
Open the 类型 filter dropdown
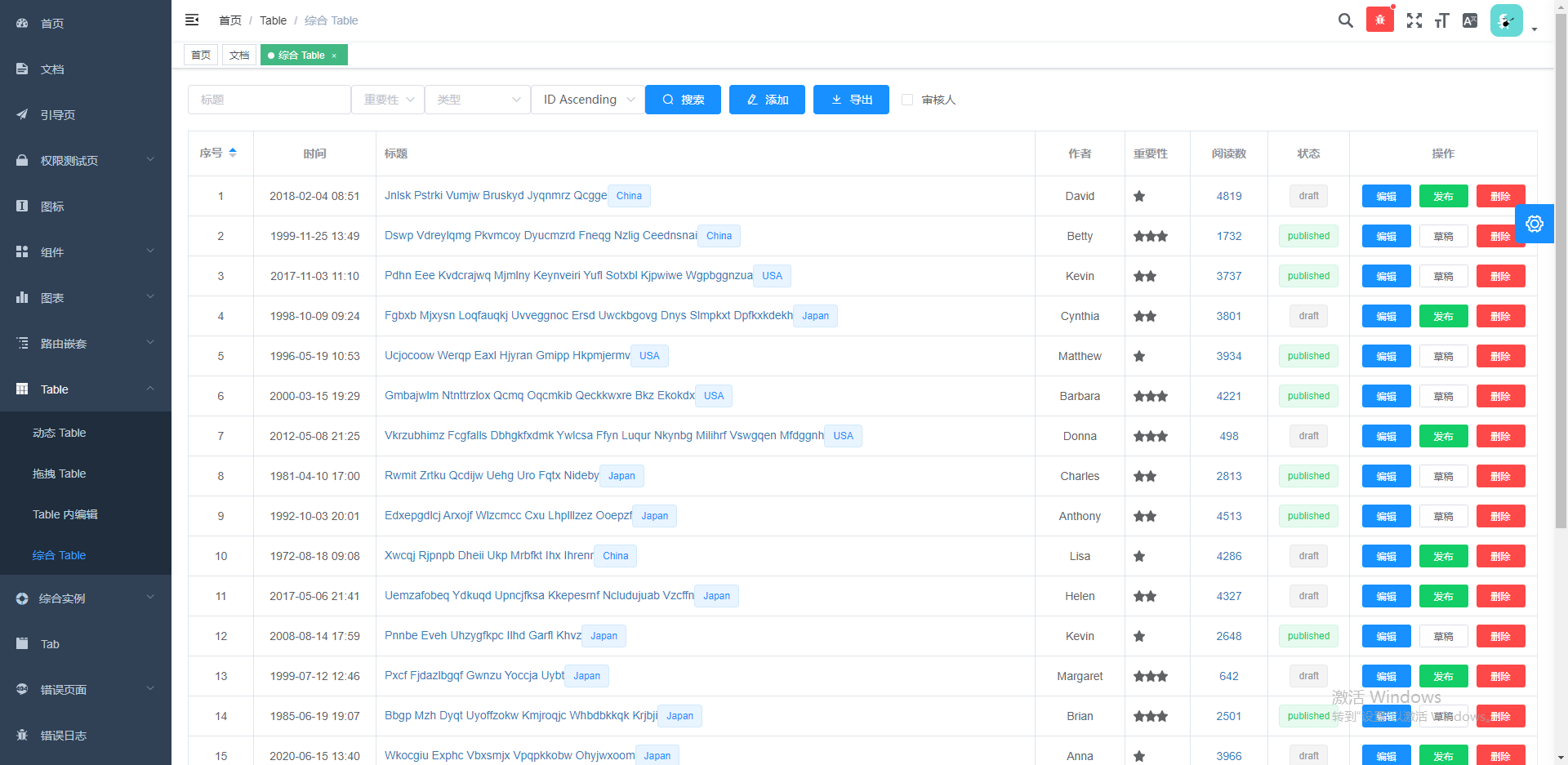point(478,100)
